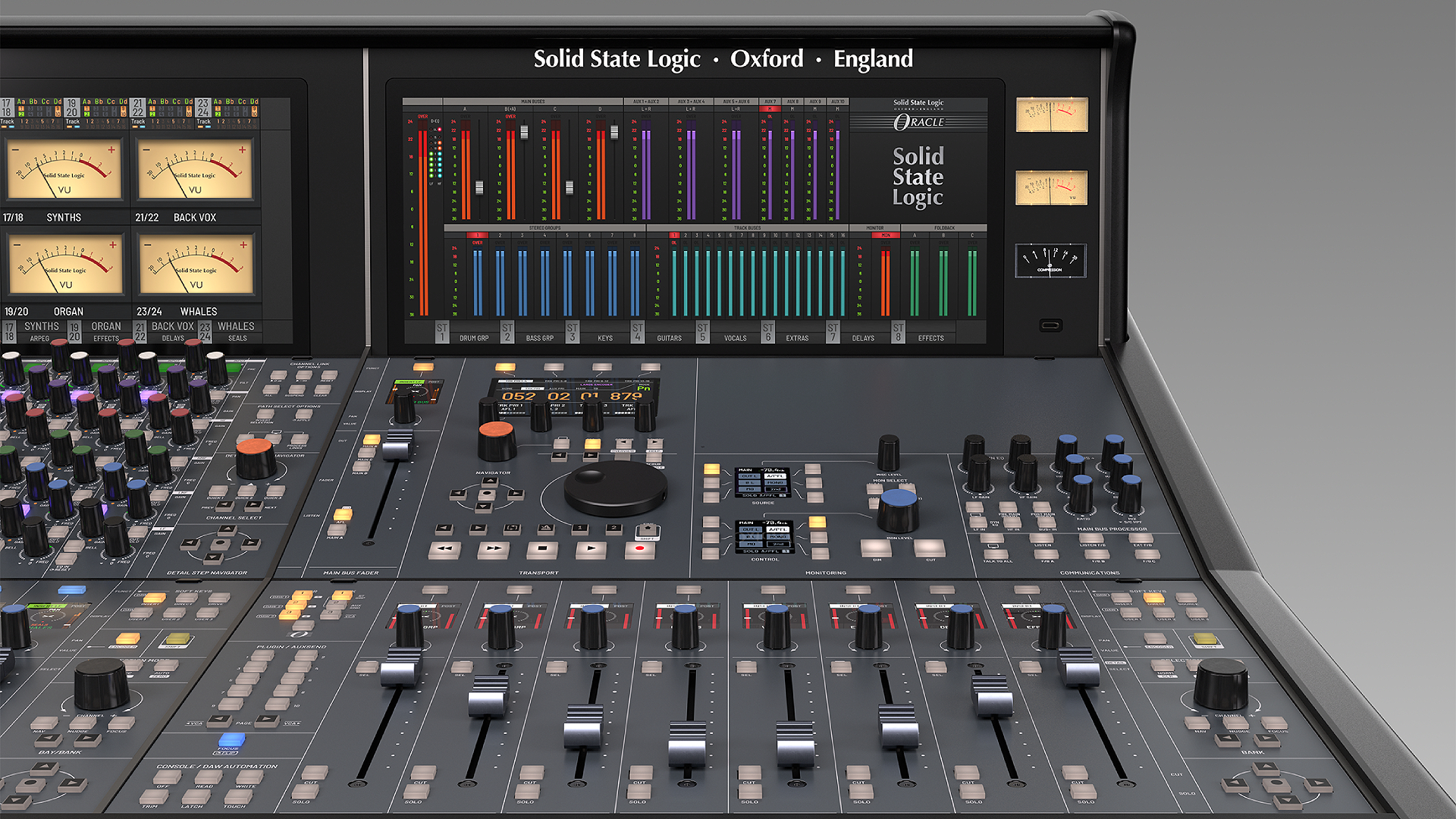Start playback with the play button
Screen dimensions: 1456x819
coord(591,549)
